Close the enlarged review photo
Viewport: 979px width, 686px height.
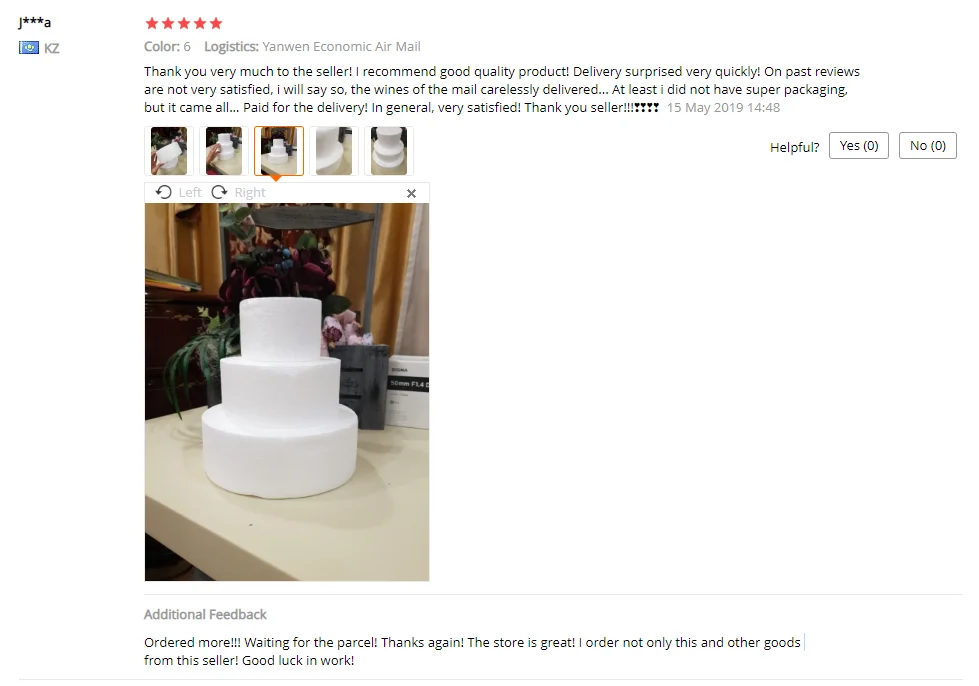411,194
